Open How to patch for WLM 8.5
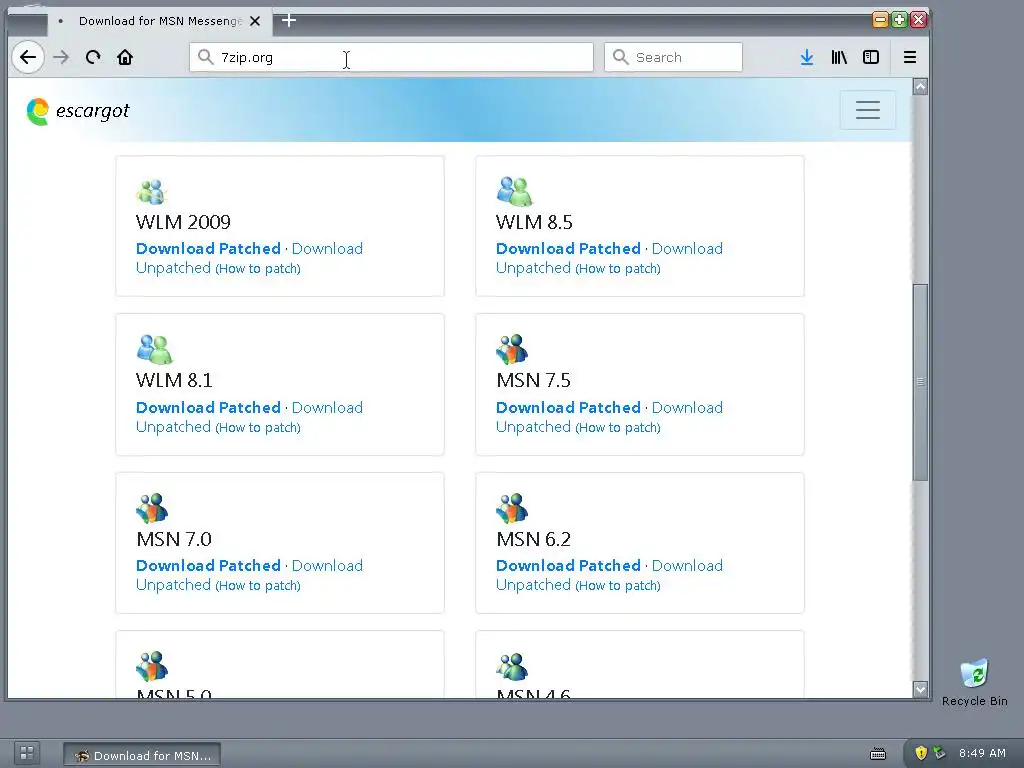 pyautogui.click(x=618, y=268)
